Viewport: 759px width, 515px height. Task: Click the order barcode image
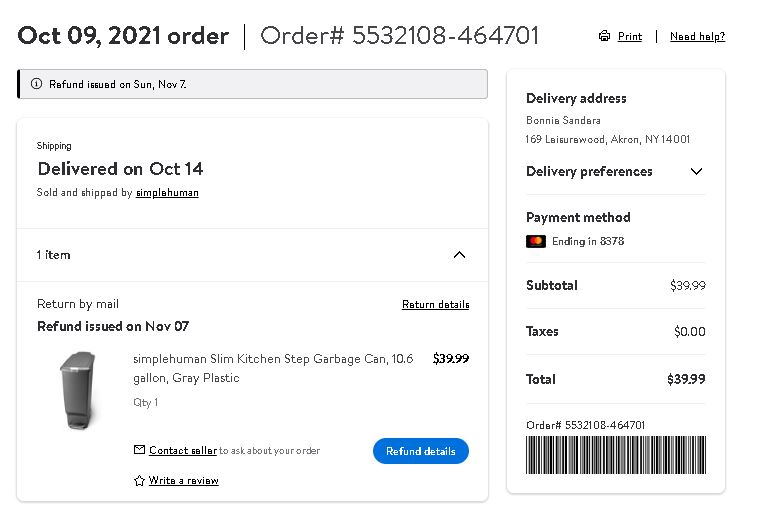[616, 455]
